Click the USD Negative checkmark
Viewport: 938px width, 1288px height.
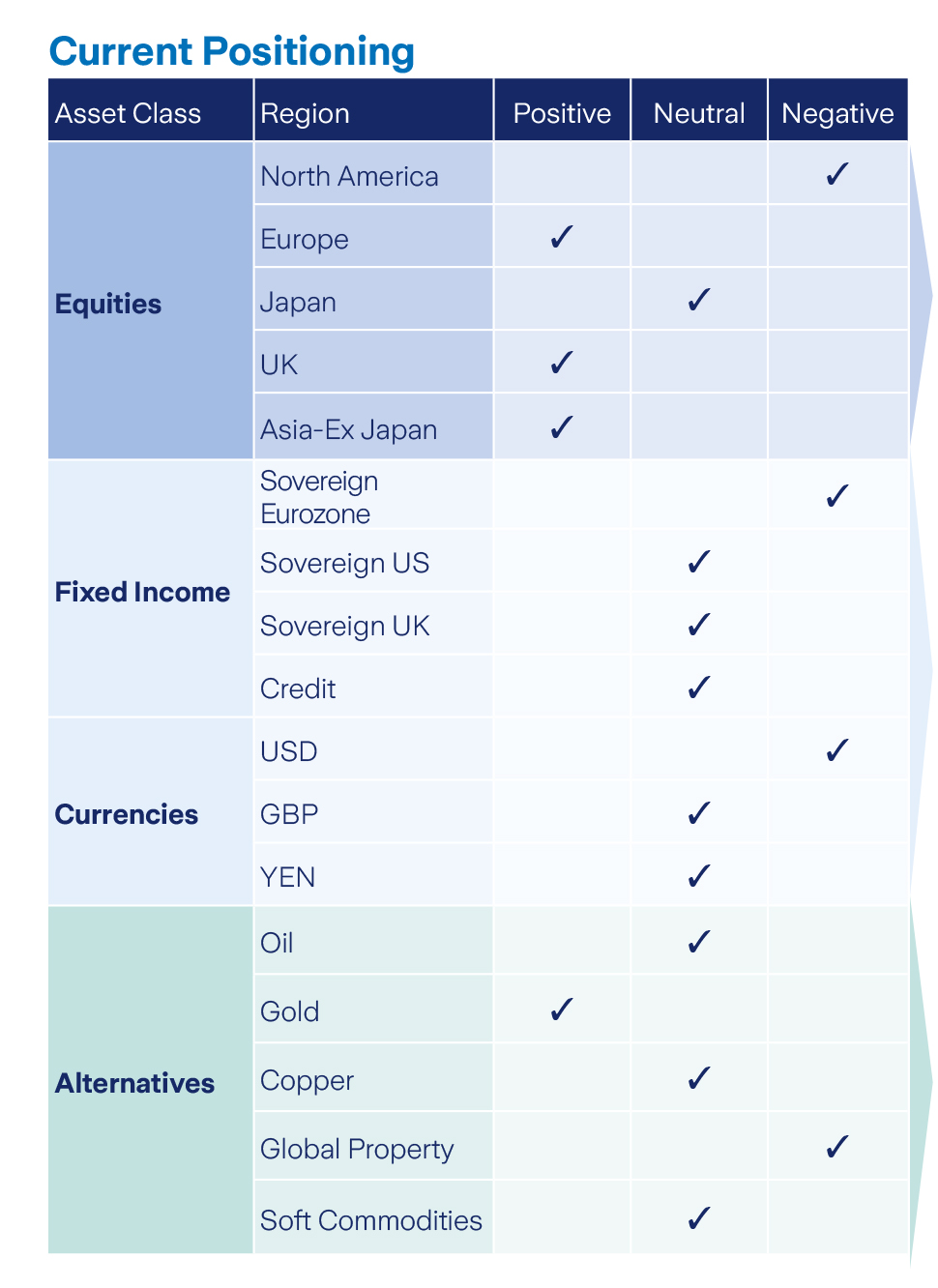[x=837, y=750]
